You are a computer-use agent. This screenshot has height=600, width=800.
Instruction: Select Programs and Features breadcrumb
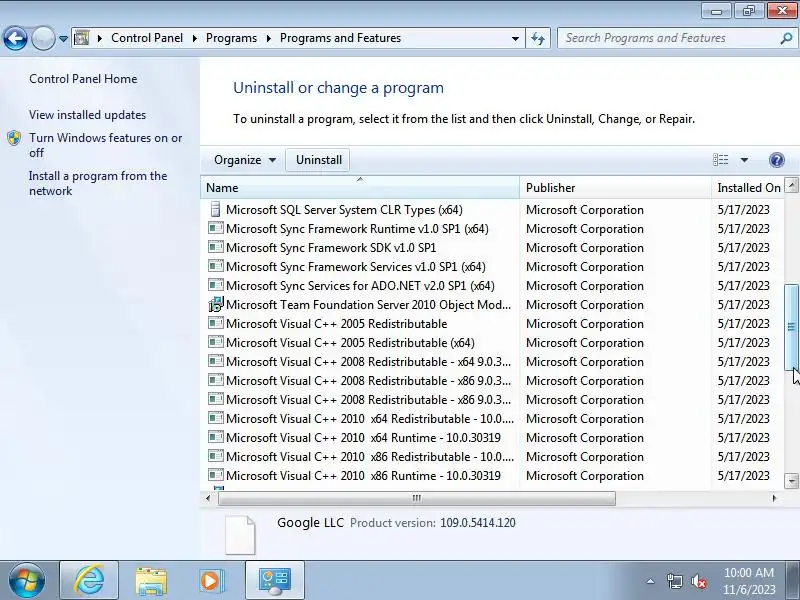(340, 38)
